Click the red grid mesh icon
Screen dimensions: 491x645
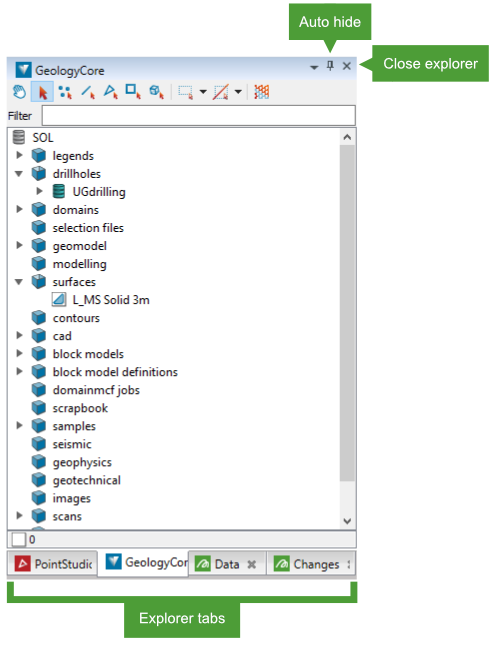(262, 91)
